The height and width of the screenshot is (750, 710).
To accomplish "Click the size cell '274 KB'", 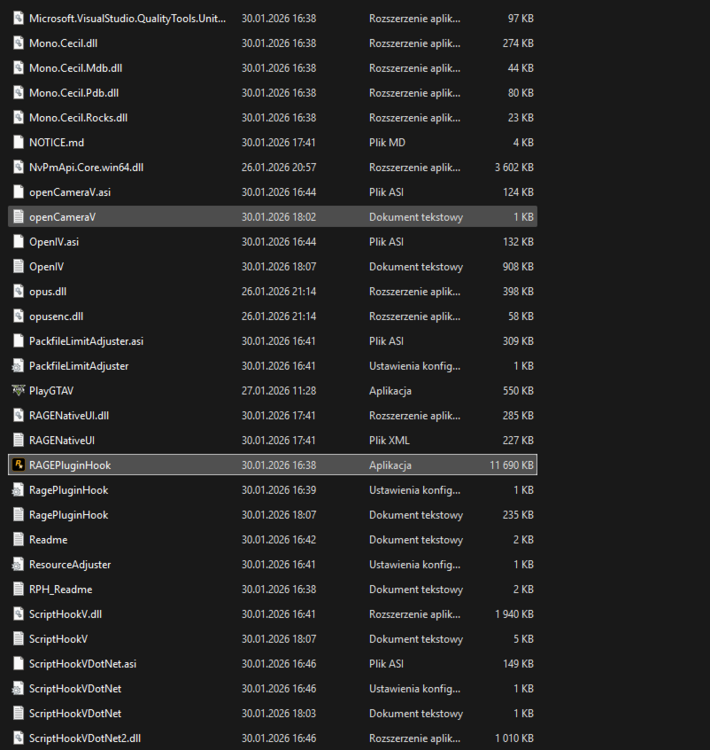I will (x=518, y=43).
